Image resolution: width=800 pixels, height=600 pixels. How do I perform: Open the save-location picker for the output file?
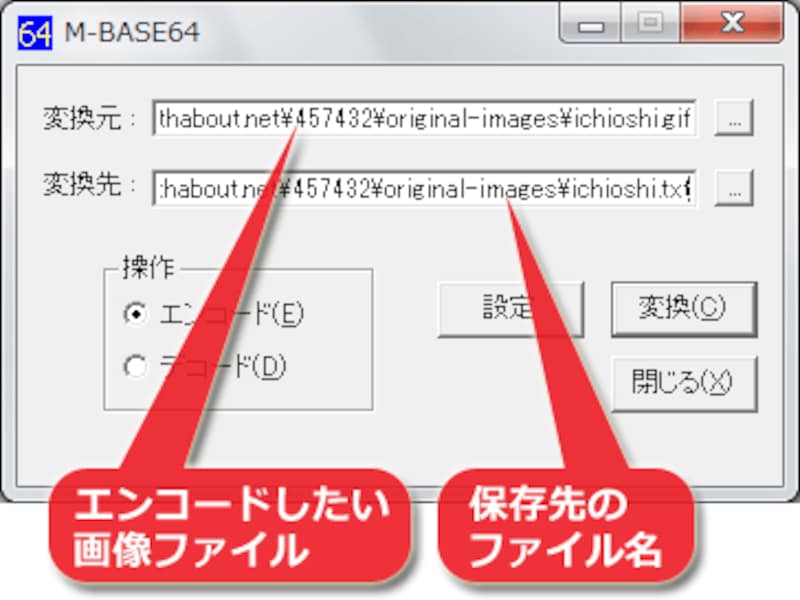[x=735, y=189]
